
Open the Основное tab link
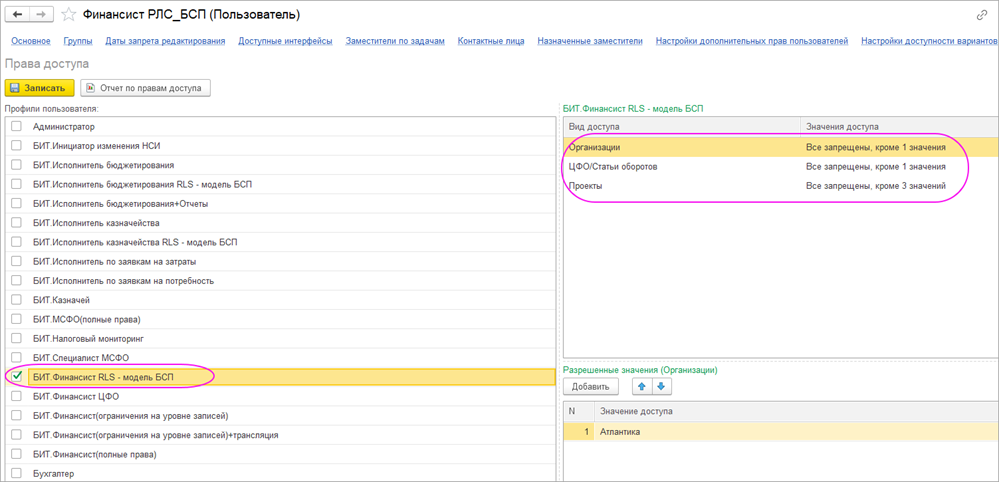[x=31, y=41]
